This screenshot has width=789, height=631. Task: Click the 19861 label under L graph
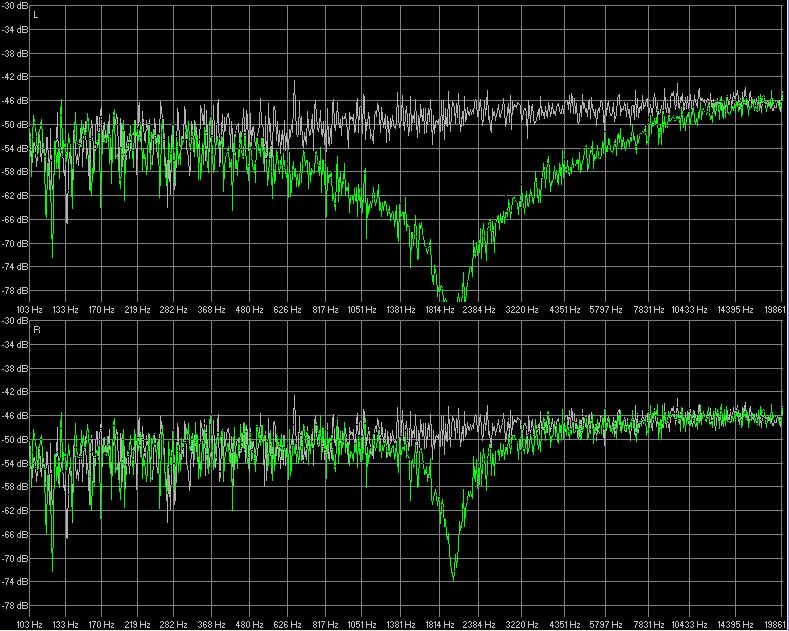click(775, 310)
